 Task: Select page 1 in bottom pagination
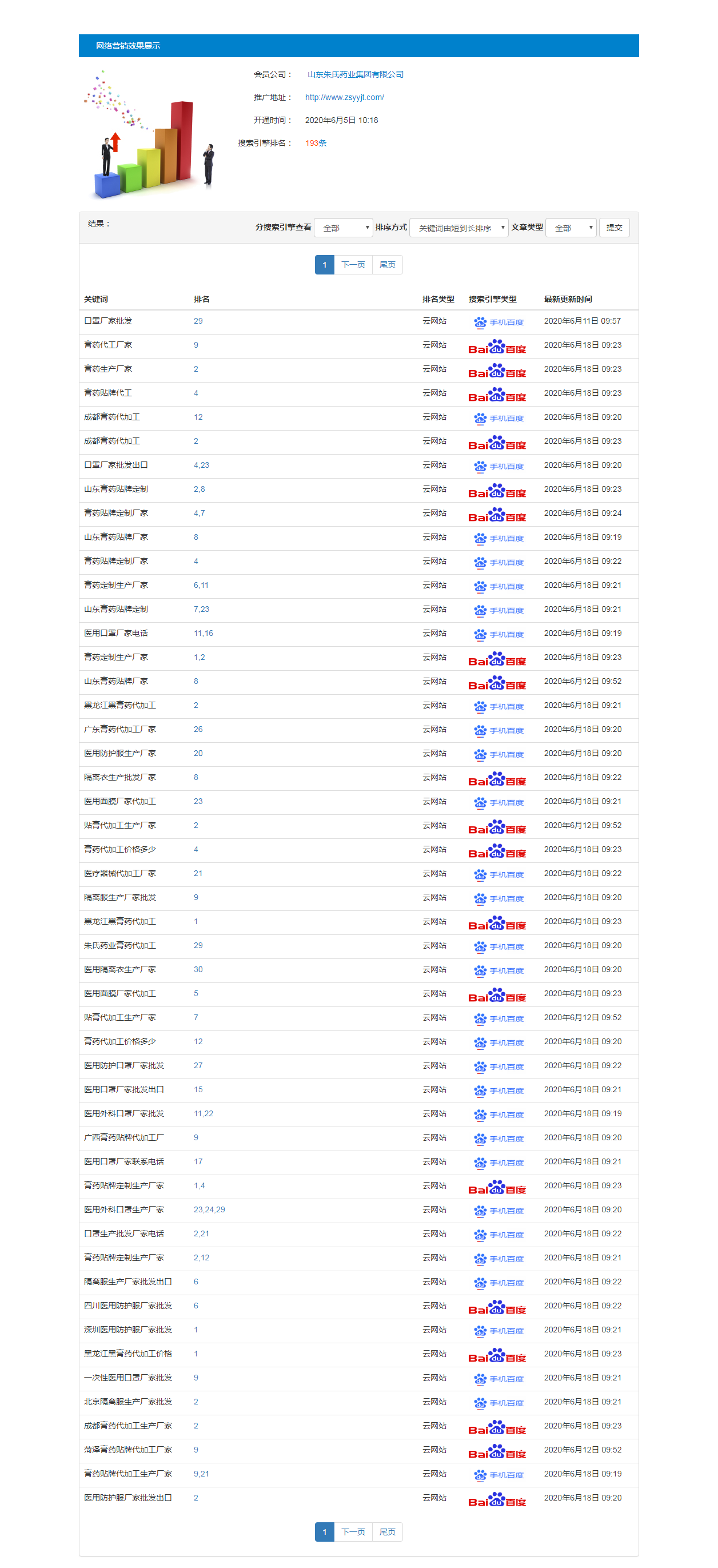[324, 1532]
